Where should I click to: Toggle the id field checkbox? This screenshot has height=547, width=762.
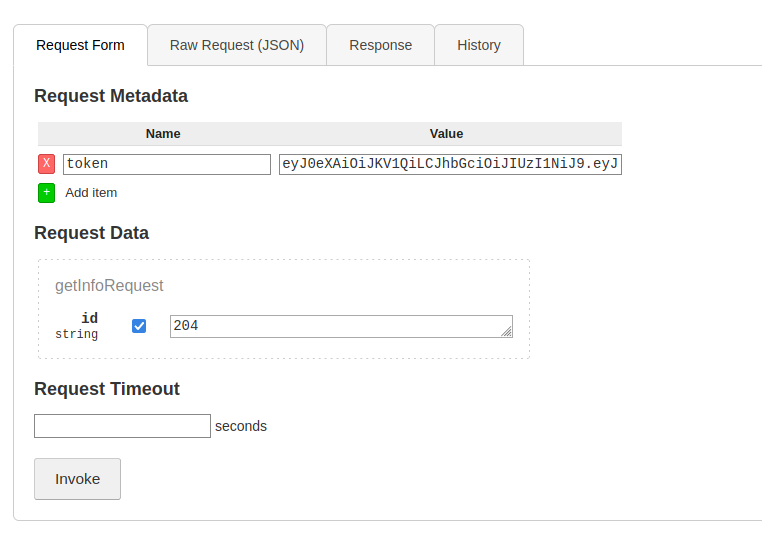(x=139, y=326)
